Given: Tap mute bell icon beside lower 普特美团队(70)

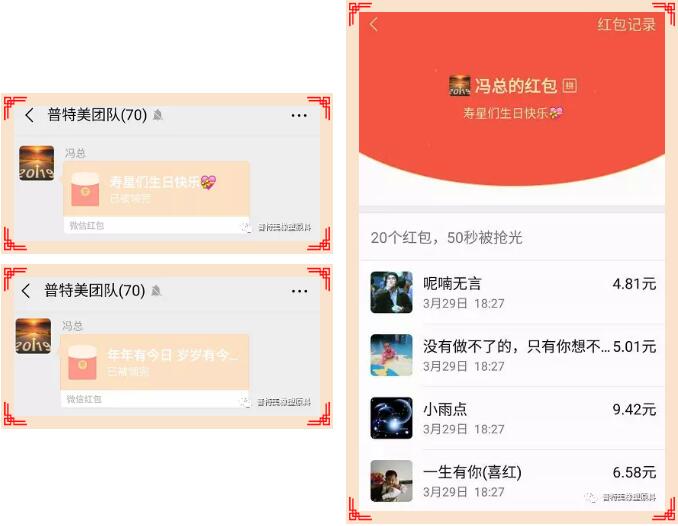Looking at the screenshot, I should click(x=156, y=291).
